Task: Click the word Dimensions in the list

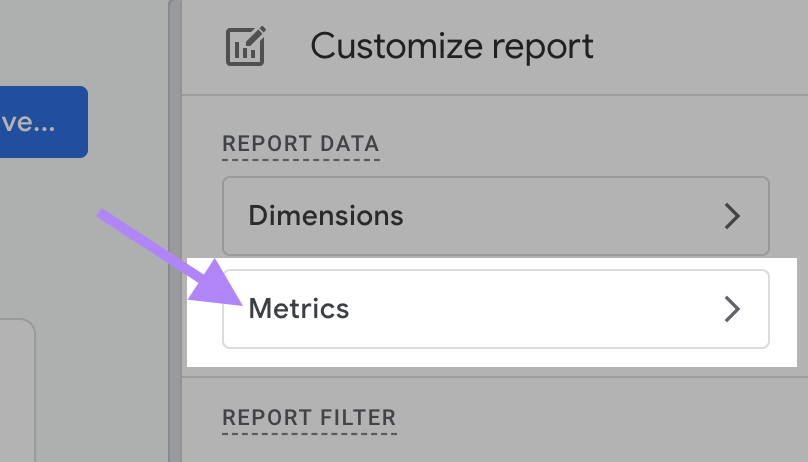Action: pos(326,216)
